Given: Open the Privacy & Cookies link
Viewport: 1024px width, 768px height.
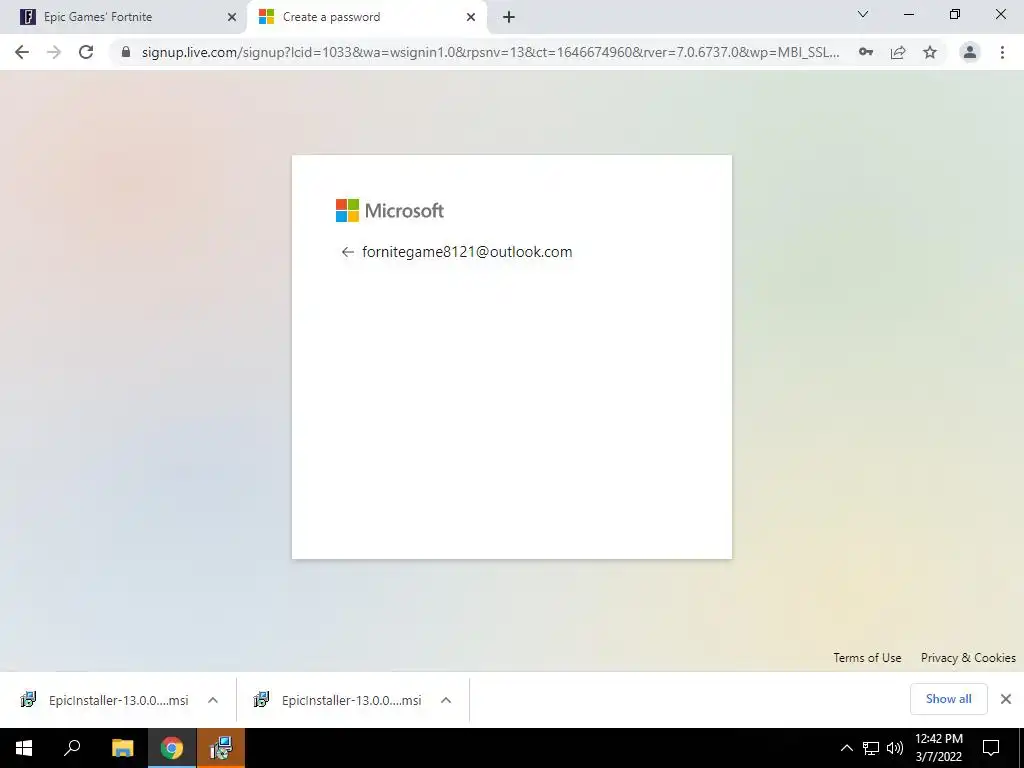Looking at the screenshot, I should click(968, 658).
